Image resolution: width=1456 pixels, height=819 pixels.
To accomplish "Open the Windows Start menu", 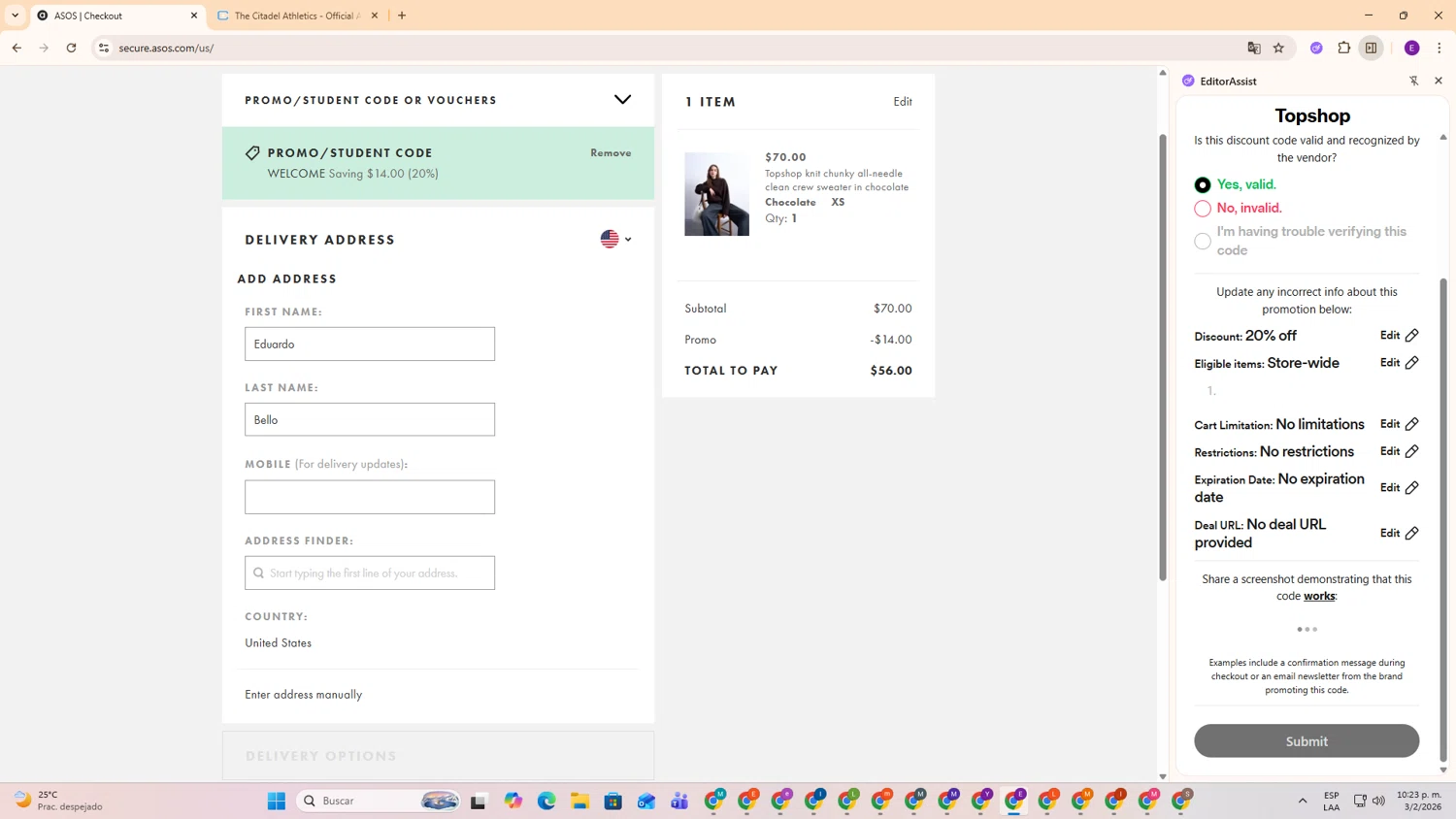I will 277,801.
